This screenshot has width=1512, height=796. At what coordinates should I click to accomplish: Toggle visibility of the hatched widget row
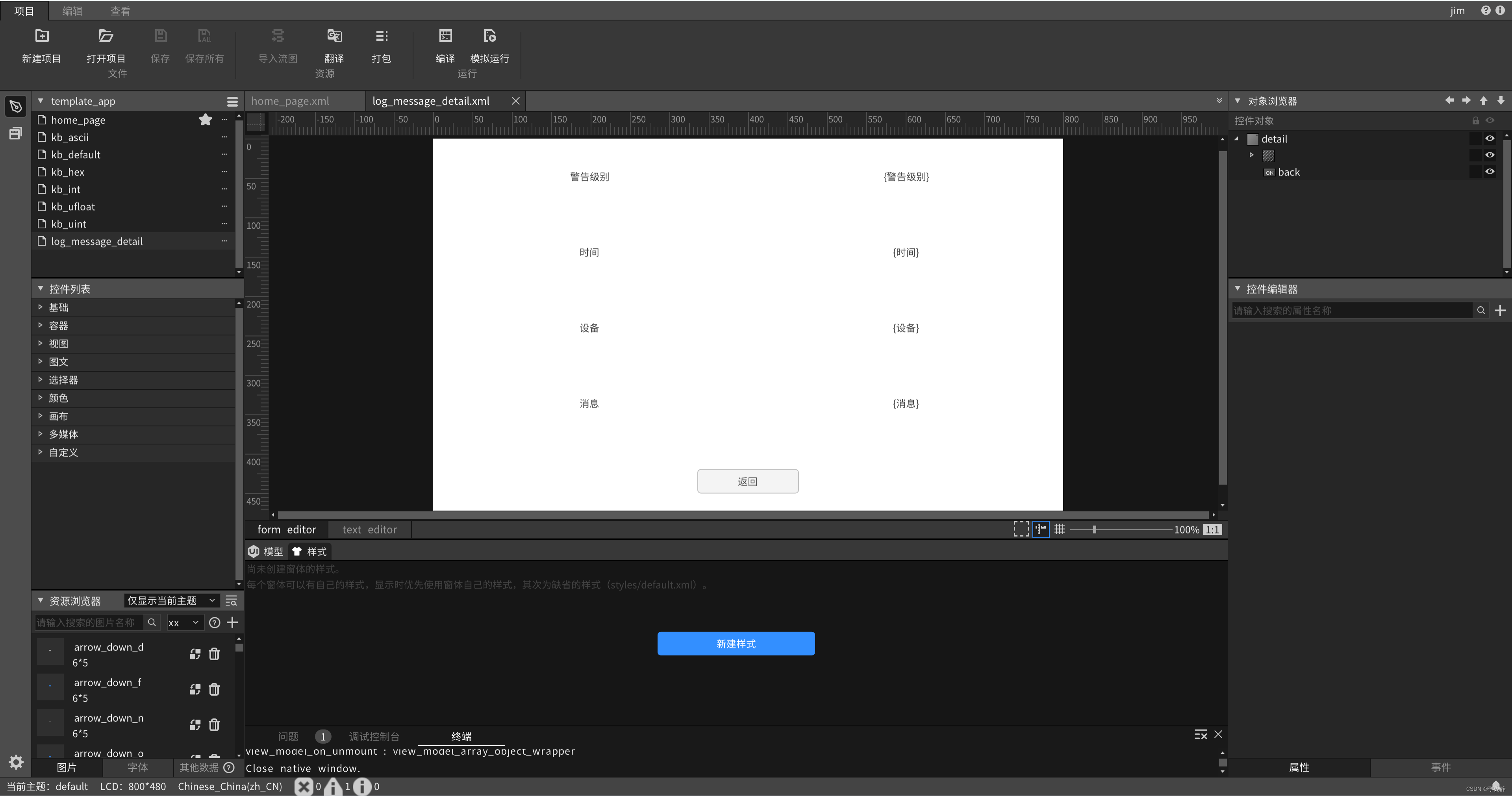tap(1490, 155)
